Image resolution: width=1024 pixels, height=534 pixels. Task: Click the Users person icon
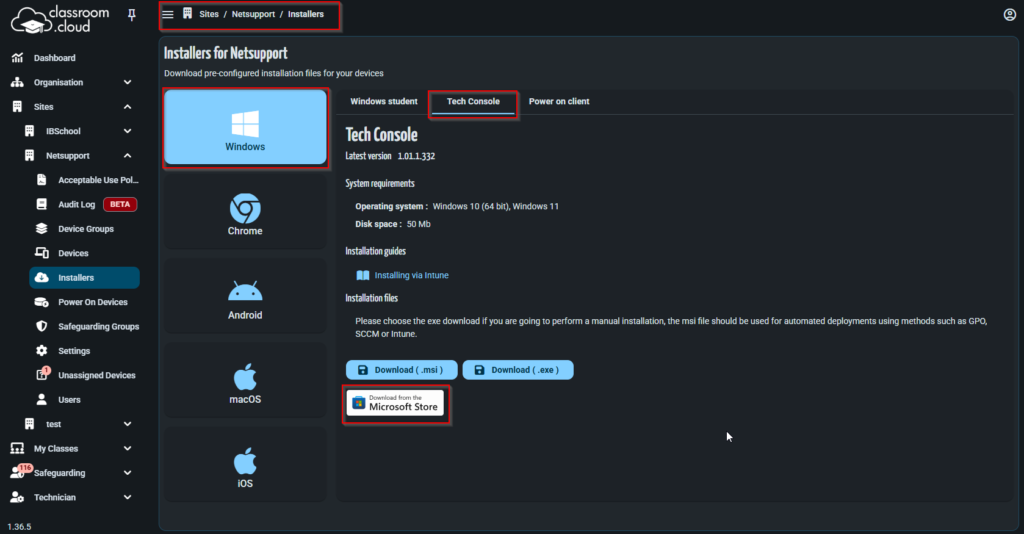point(42,399)
